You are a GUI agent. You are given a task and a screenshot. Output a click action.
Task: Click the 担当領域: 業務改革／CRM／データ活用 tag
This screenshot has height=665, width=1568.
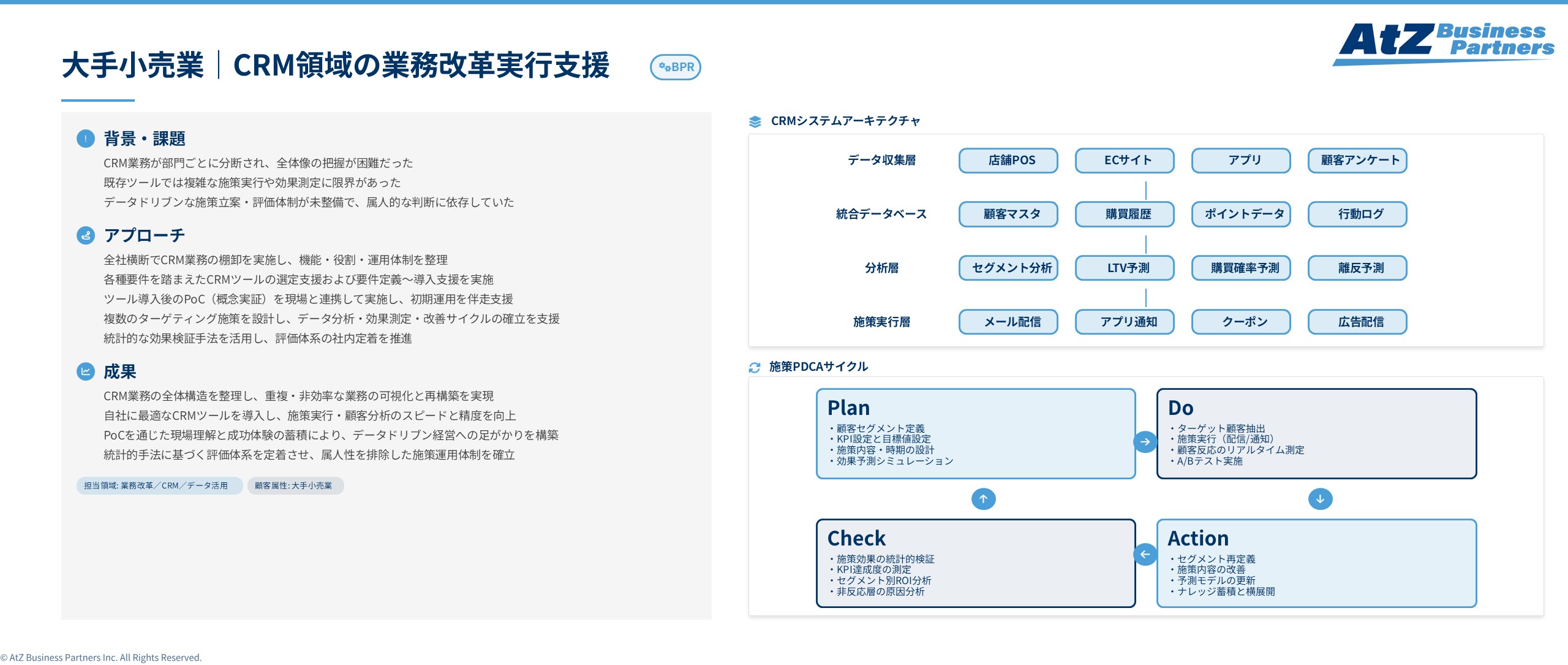159,485
